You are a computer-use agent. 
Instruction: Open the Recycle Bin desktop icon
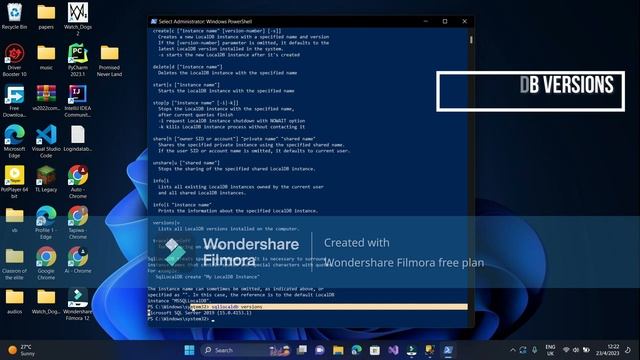14,16
